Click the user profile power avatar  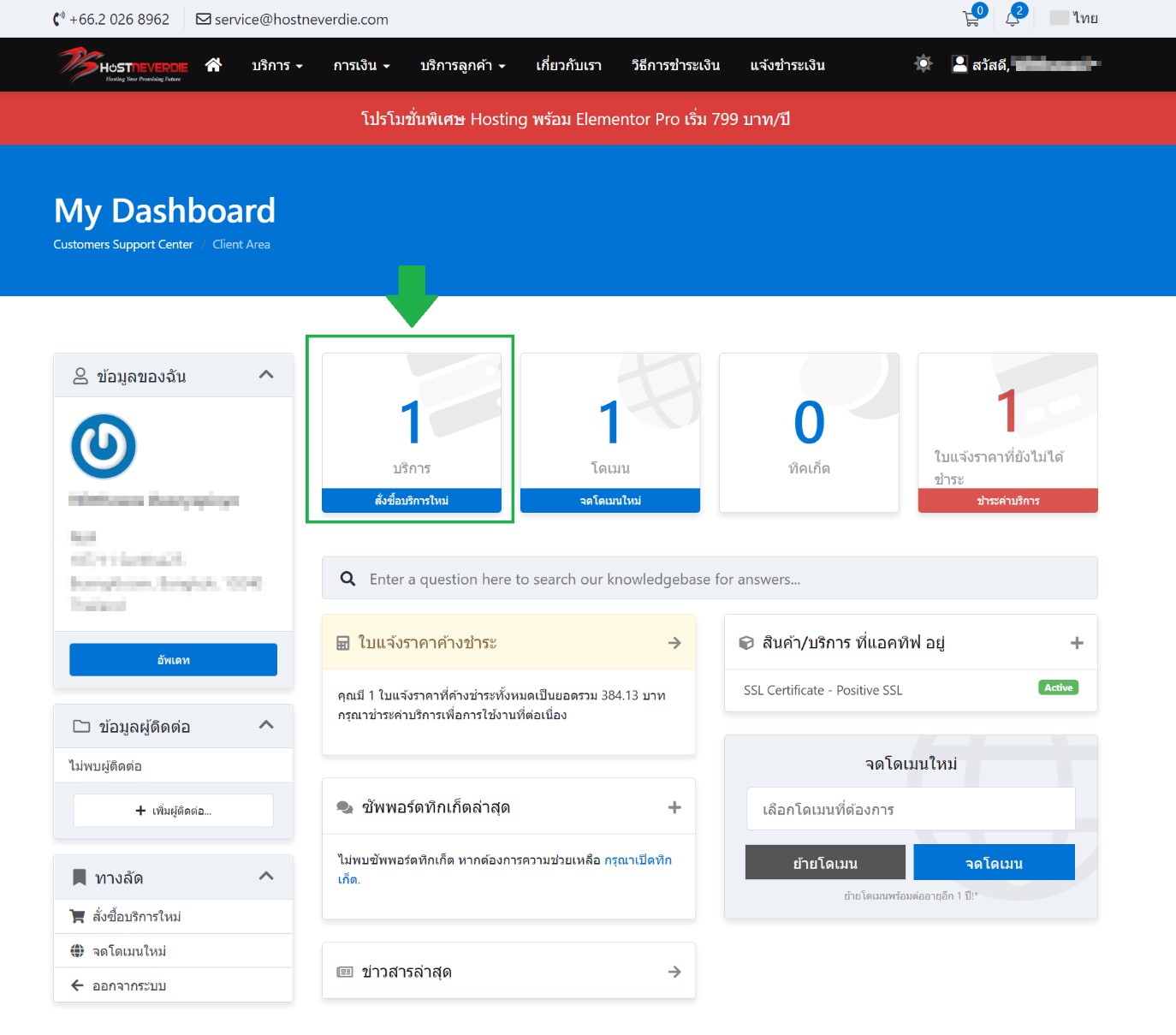[104, 446]
